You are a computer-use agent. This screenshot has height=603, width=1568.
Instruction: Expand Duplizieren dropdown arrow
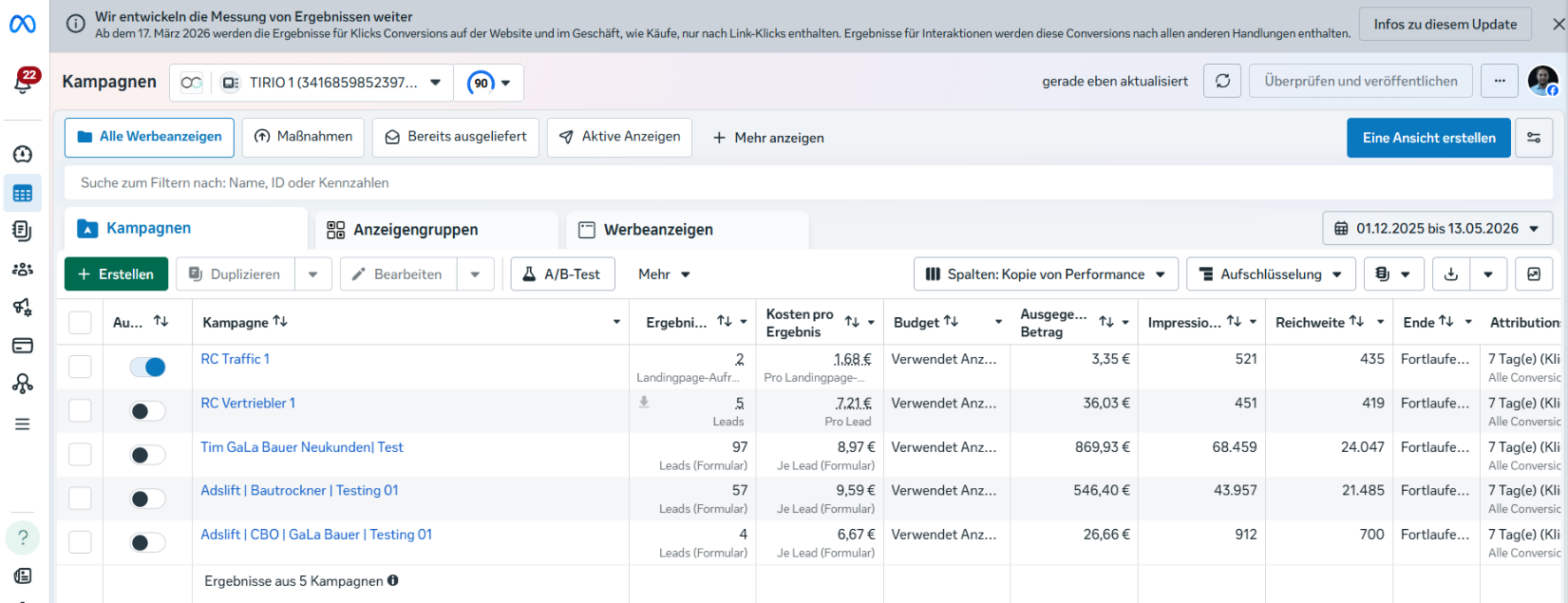pyautogui.click(x=313, y=274)
